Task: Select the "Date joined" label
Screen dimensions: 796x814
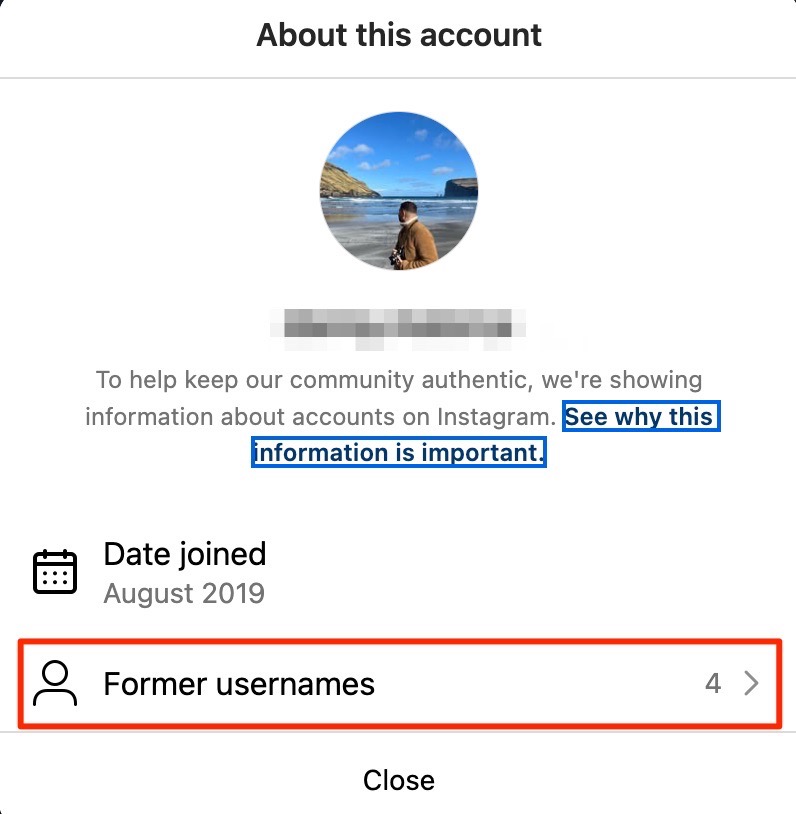Action: (185, 554)
